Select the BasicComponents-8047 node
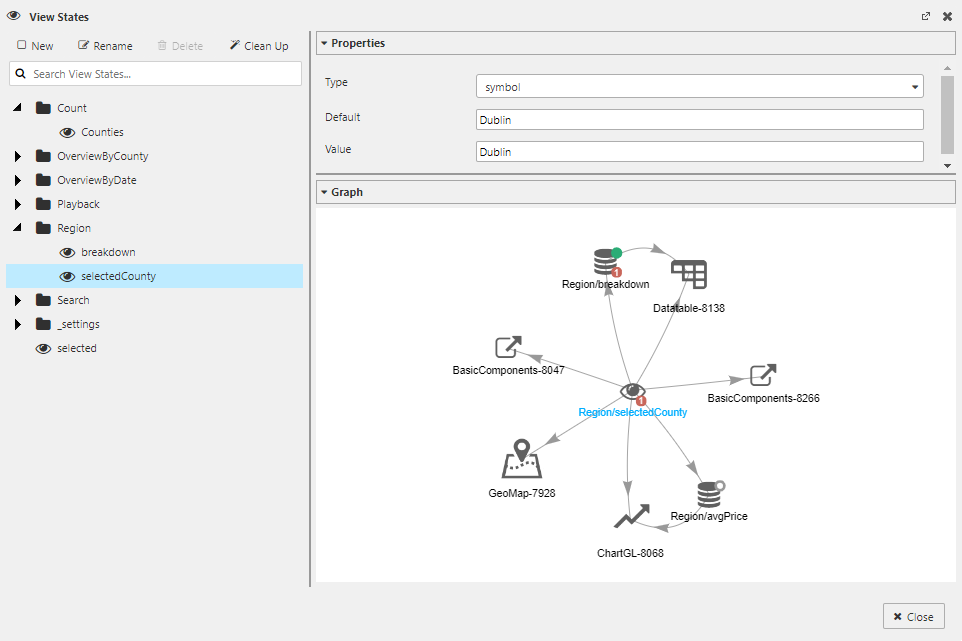The width and height of the screenshot is (962, 641). tap(507, 345)
